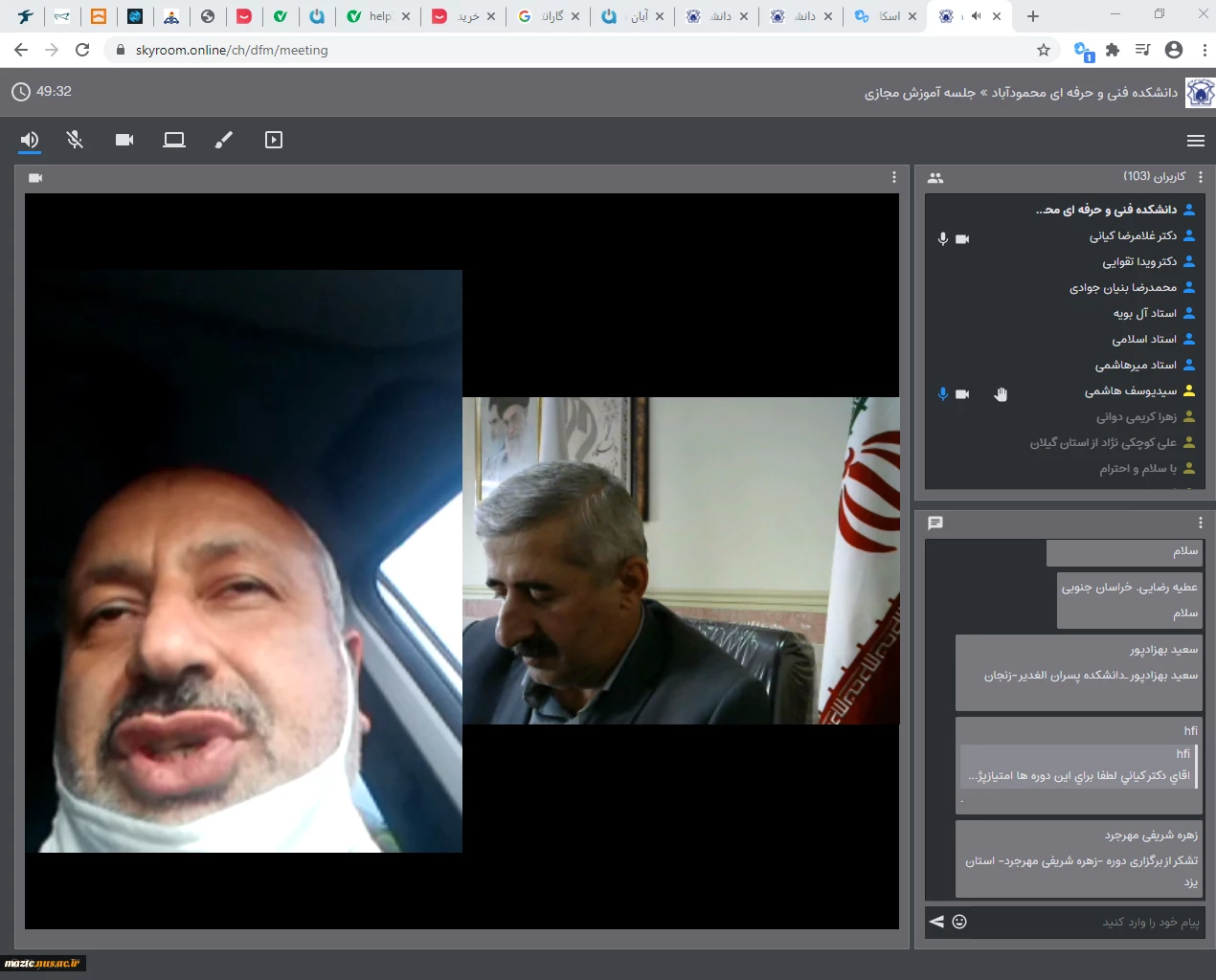Click the raised hand icon beside سیدیوسف هاشمی
The height and width of the screenshot is (980, 1216).
[x=1001, y=393]
